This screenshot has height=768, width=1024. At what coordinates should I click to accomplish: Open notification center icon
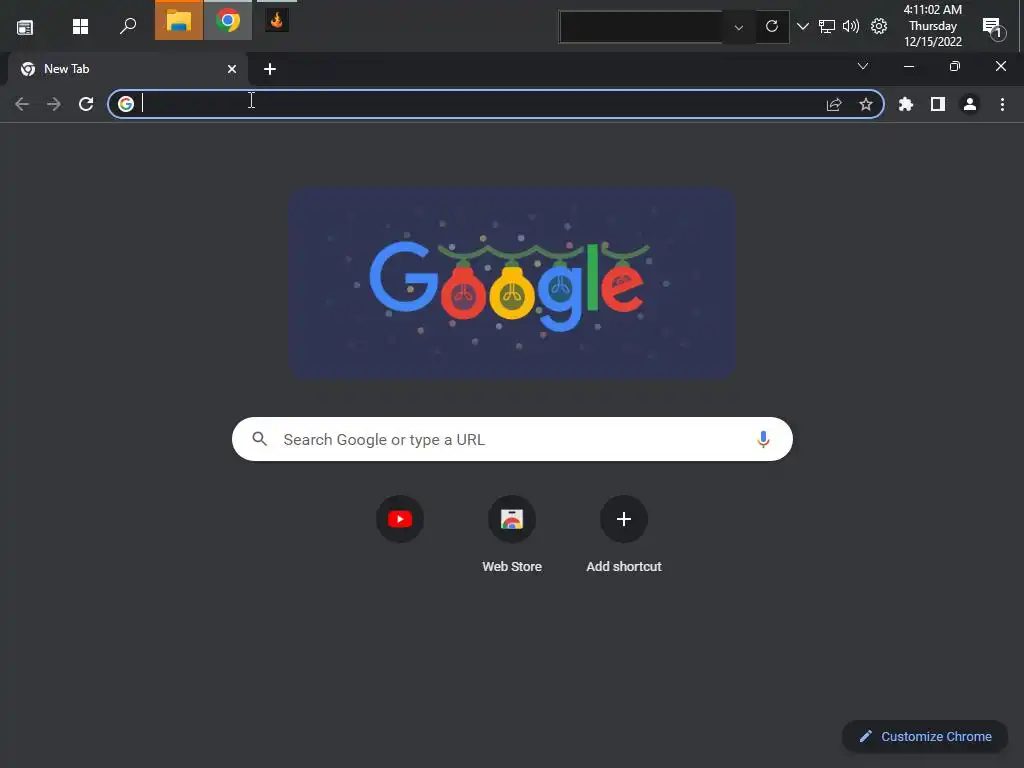pyautogui.click(x=993, y=27)
